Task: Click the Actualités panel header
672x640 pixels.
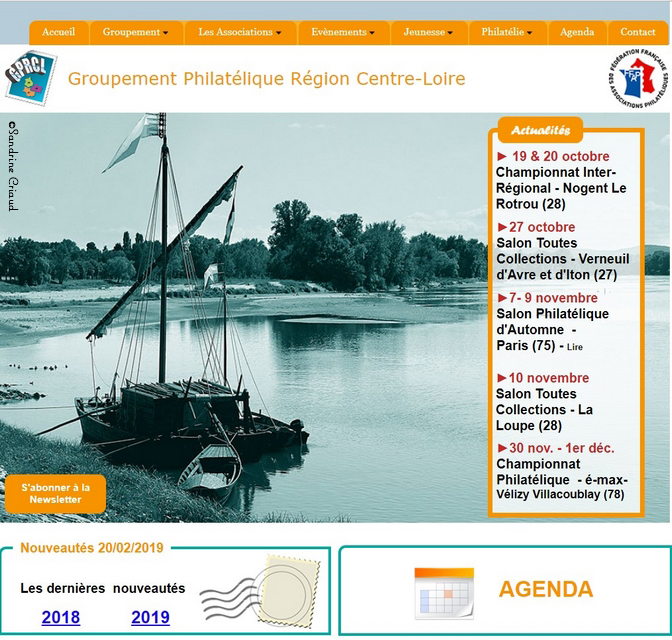Action: click(x=540, y=130)
